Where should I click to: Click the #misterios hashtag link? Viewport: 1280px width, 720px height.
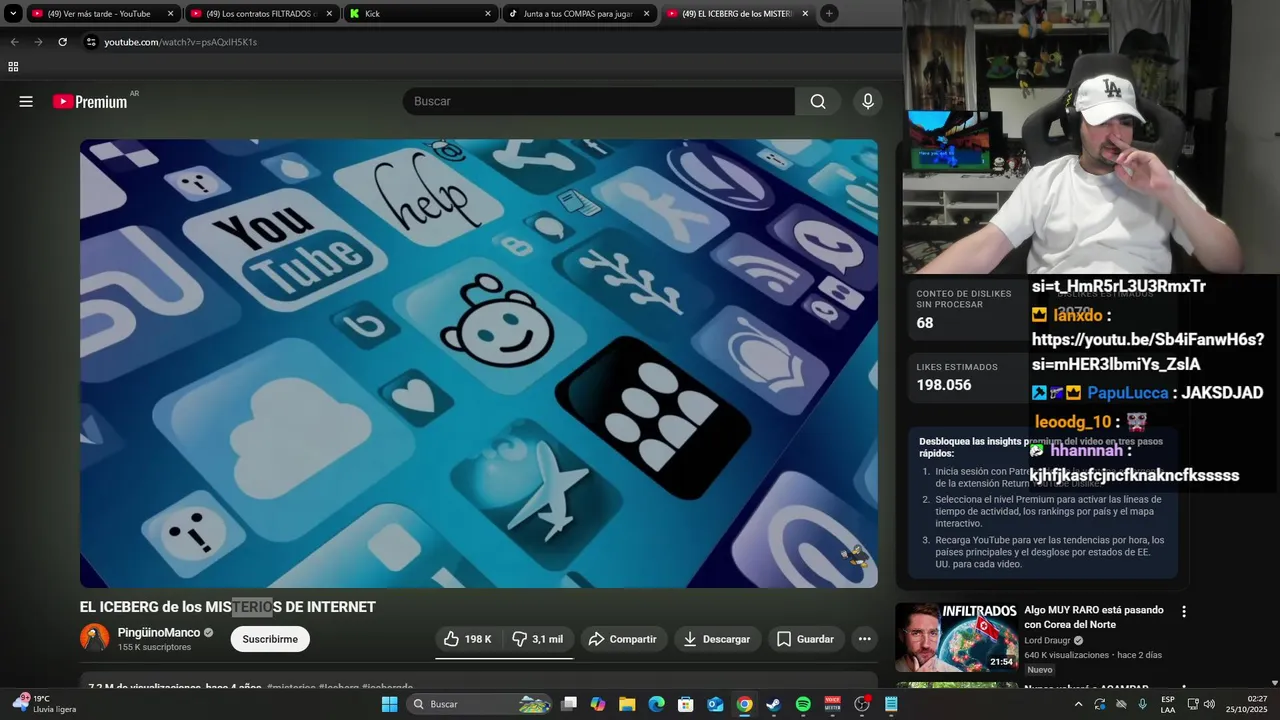click(x=291, y=688)
